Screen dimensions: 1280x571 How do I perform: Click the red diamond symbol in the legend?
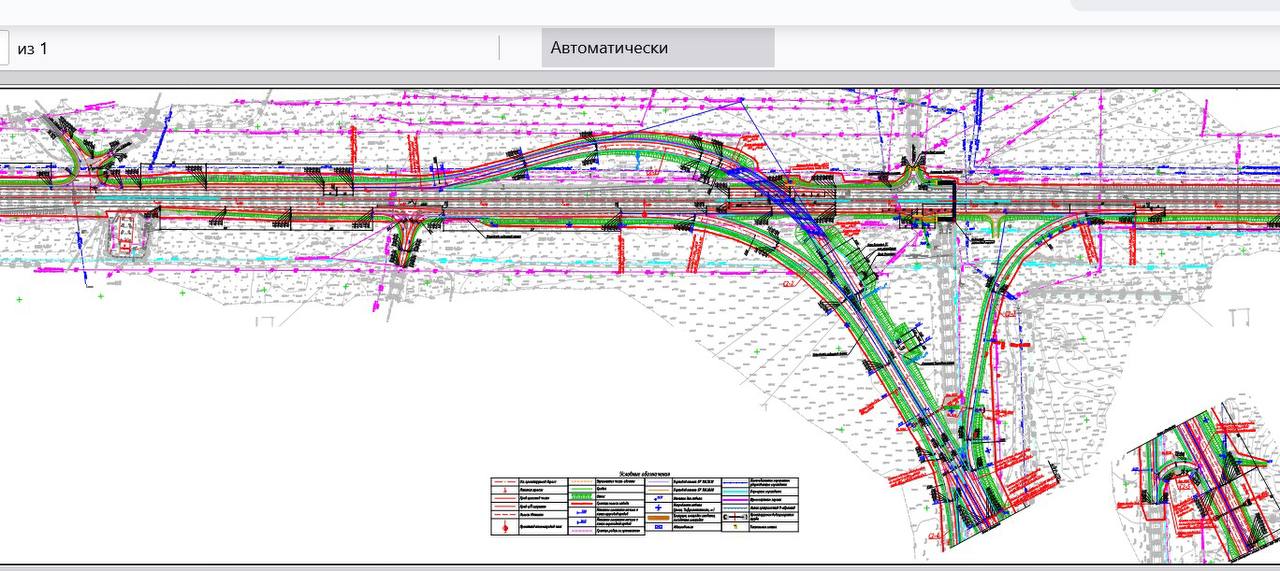[505, 527]
